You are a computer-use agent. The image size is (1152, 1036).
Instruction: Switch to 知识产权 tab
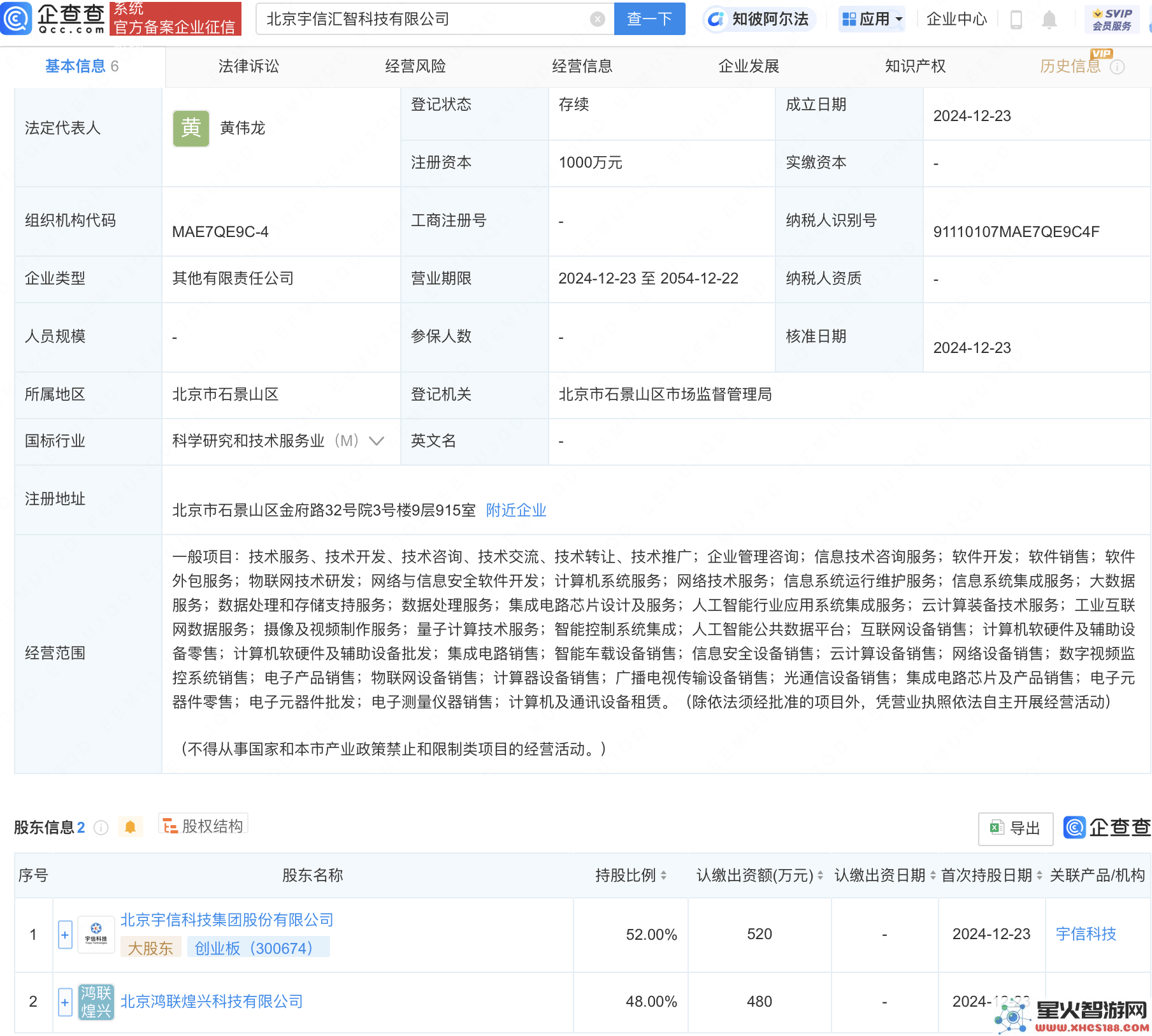[x=915, y=66]
